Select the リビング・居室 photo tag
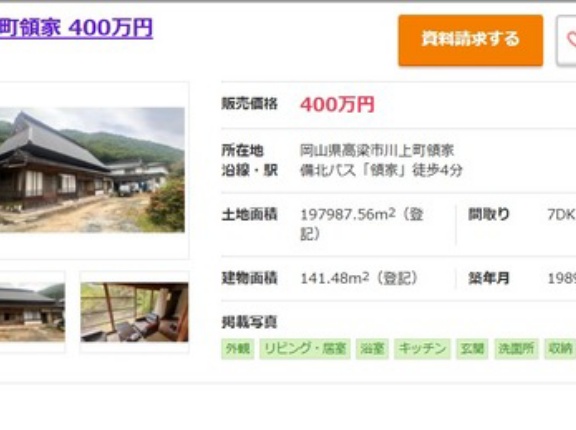This screenshot has height=430, width=576. coord(305,348)
